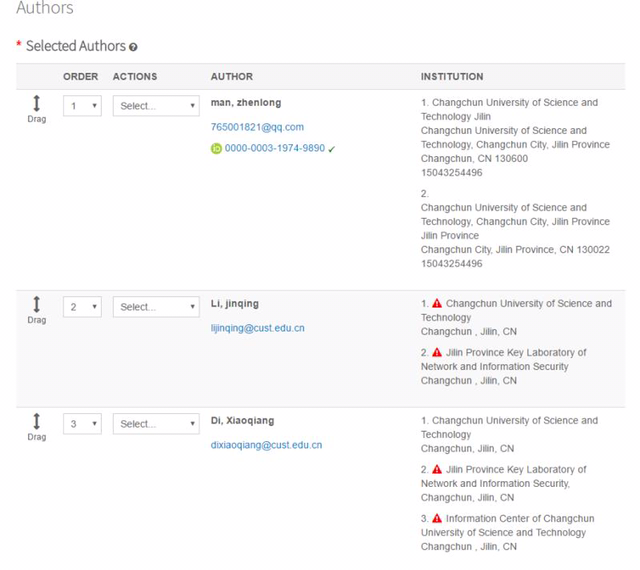The image size is (640, 570).
Task: Click warning icon on Li's Jilin Province Key Laboratory
Action: pos(437,352)
